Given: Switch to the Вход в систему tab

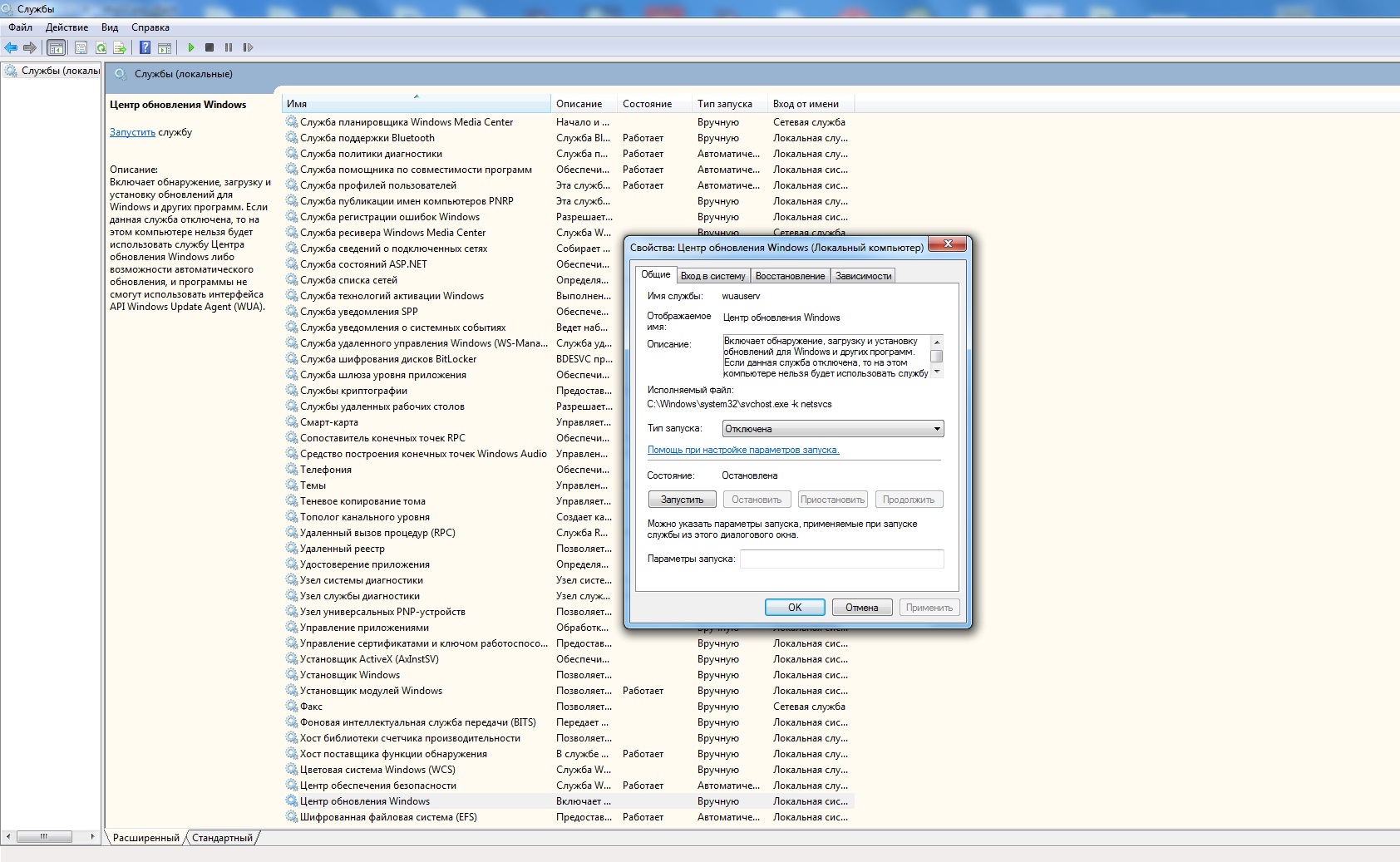Looking at the screenshot, I should 713,276.
